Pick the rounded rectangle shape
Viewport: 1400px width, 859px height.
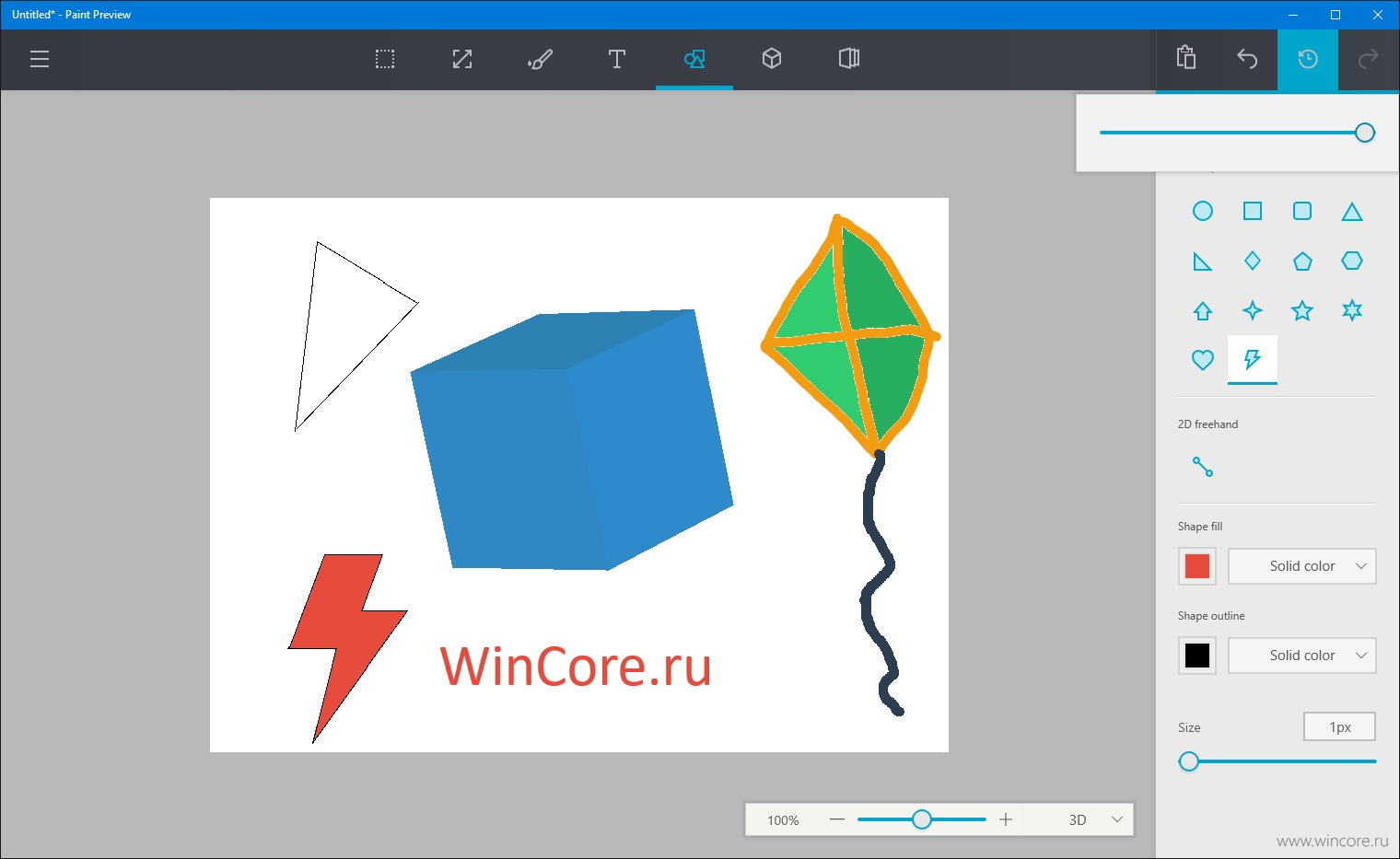pos(1302,212)
